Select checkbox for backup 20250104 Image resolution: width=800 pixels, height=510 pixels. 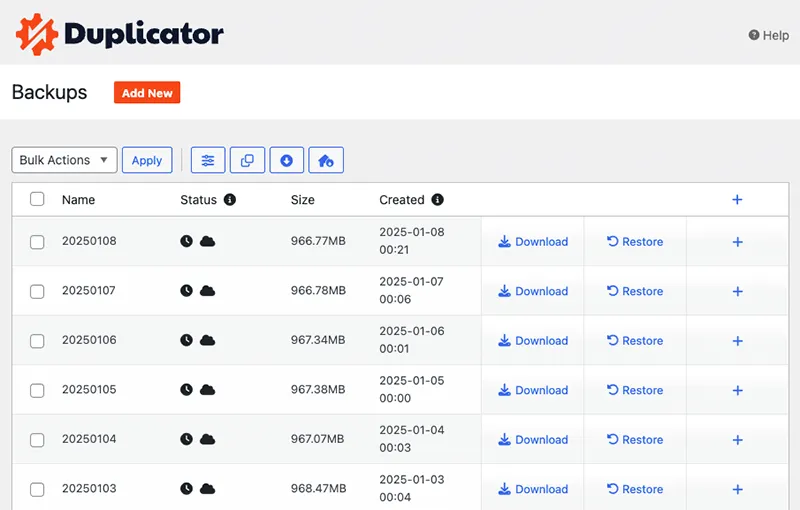[37, 440]
